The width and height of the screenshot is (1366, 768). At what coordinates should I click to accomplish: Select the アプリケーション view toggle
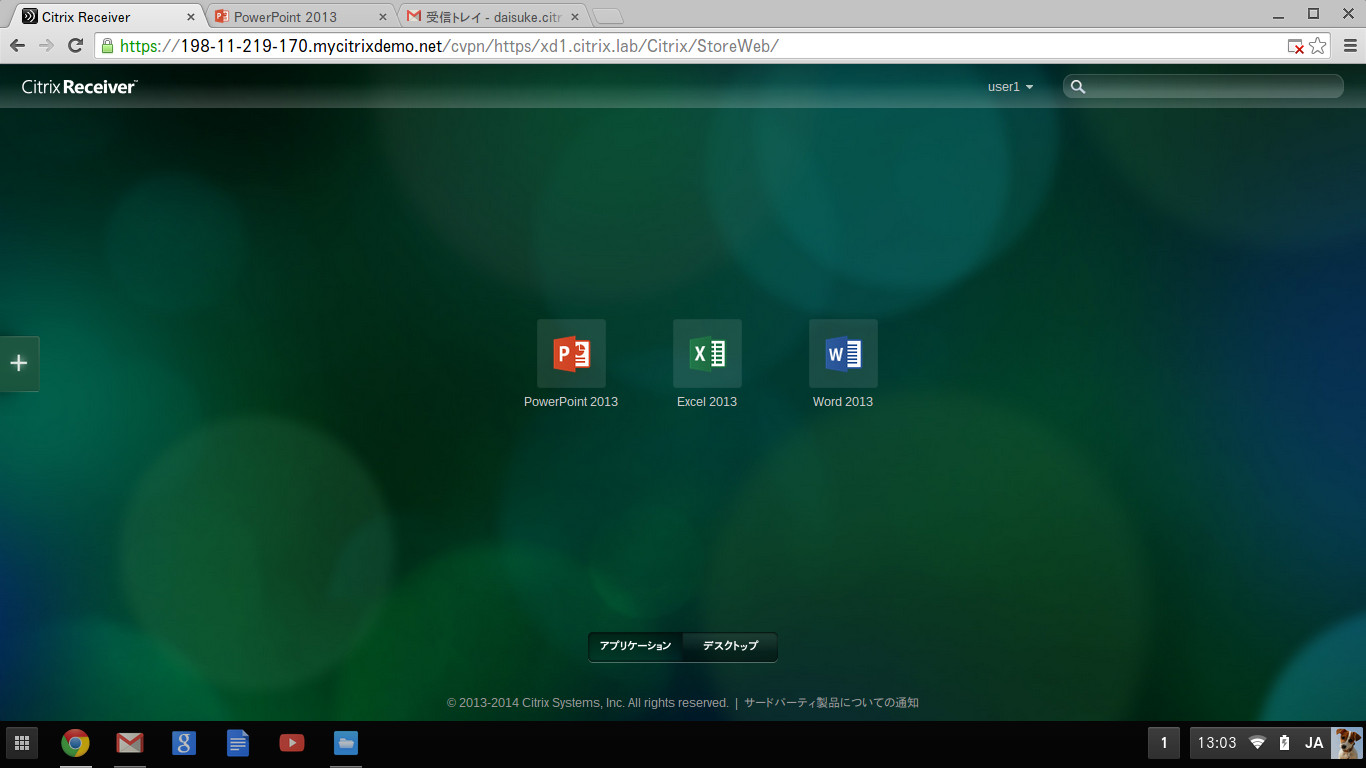coord(635,646)
